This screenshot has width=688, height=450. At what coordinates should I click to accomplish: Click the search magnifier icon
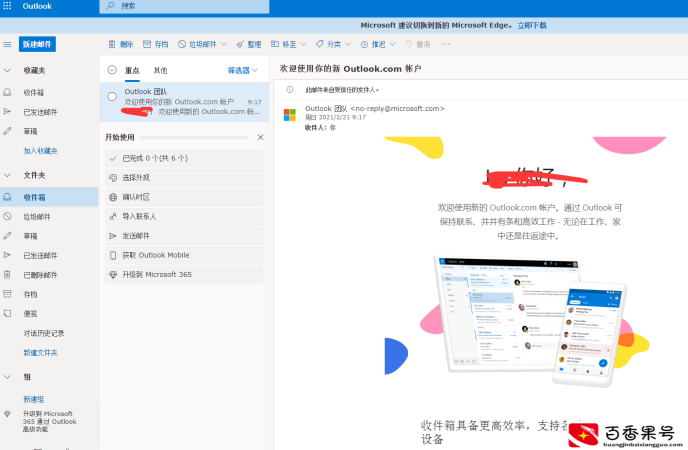click(x=111, y=6)
